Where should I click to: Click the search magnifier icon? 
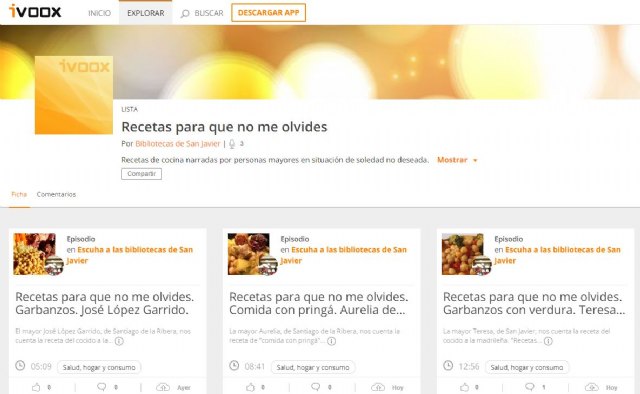coord(185,13)
